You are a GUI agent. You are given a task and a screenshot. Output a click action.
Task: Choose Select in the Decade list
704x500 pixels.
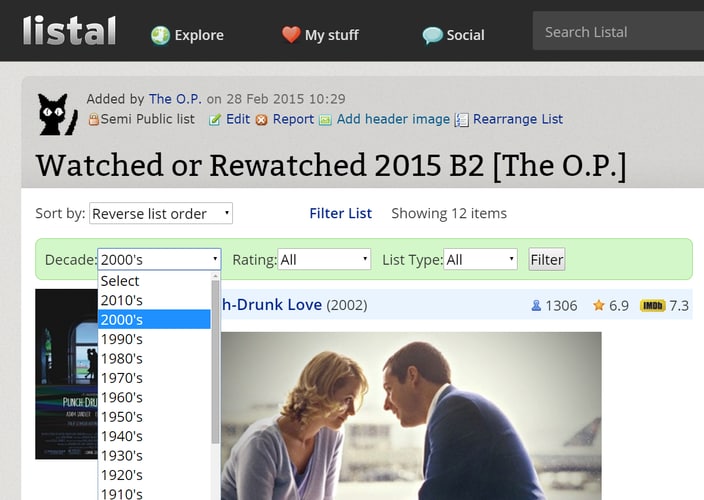tap(154, 281)
